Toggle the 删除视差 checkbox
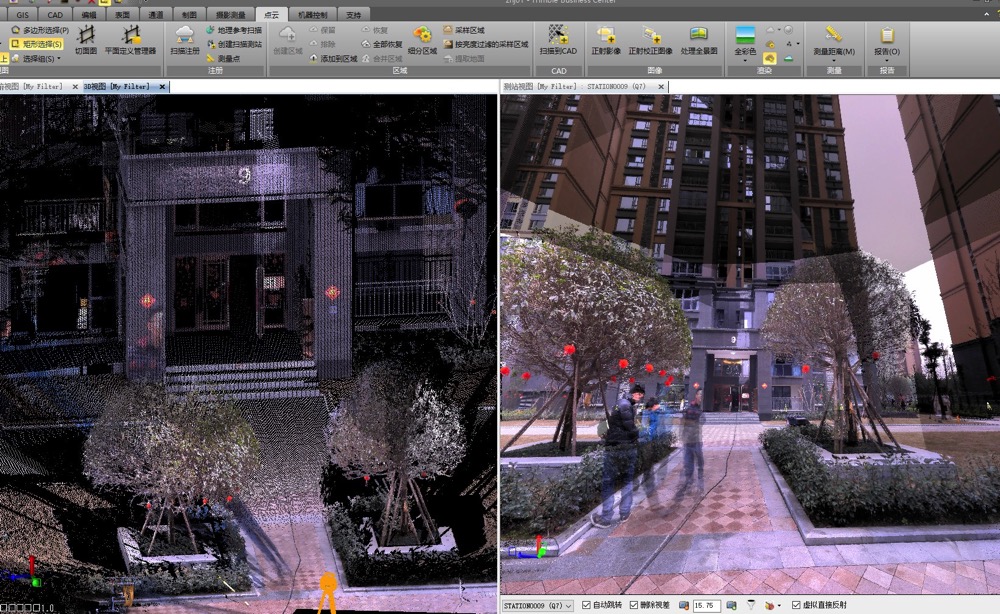This screenshot has height=614, width=1000. click(633, 605)
